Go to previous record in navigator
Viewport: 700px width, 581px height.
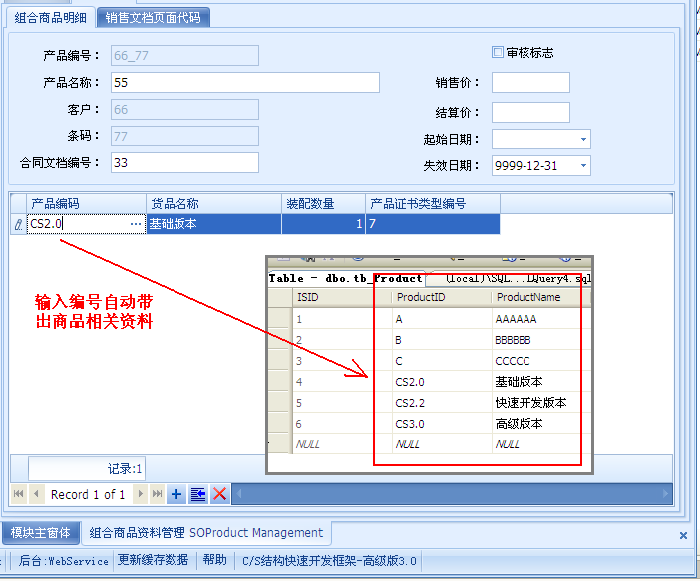click(x=37, y=494)
